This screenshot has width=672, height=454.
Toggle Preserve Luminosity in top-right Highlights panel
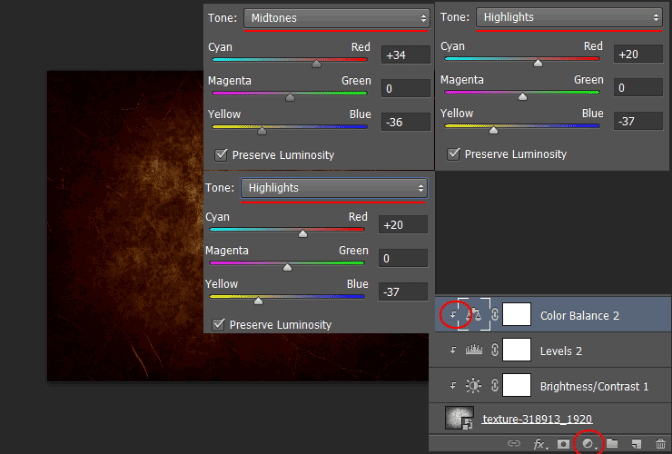(453, 154)
